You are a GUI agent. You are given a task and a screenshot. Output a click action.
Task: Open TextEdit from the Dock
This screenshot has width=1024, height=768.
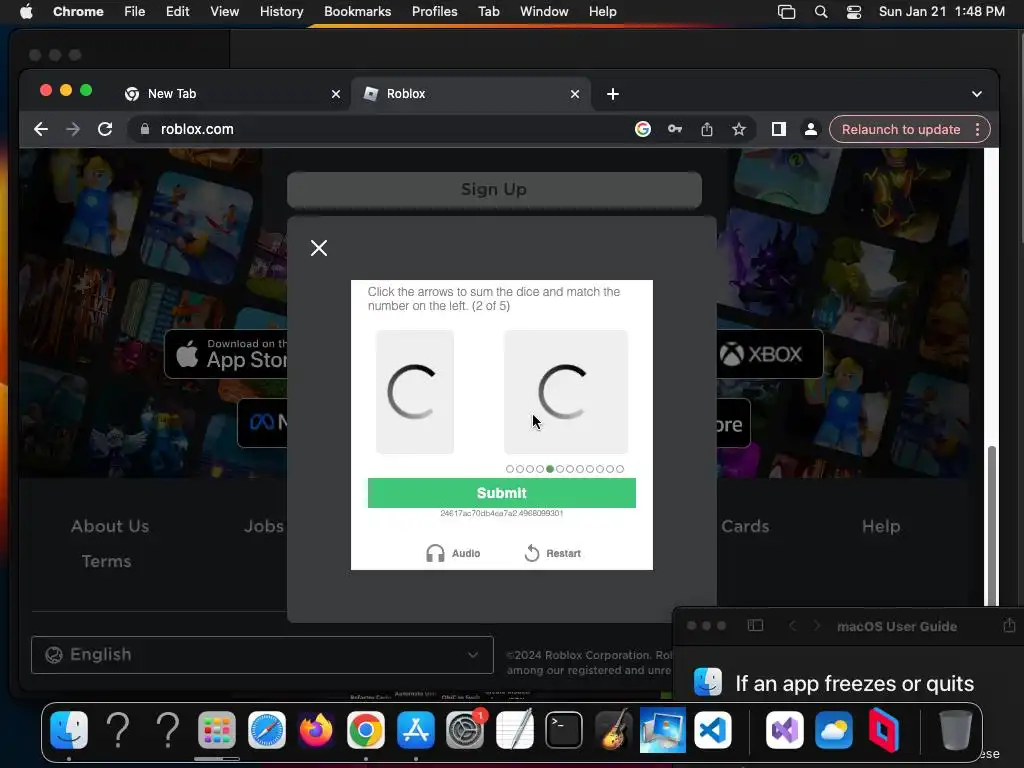click(x=515, y=730)
